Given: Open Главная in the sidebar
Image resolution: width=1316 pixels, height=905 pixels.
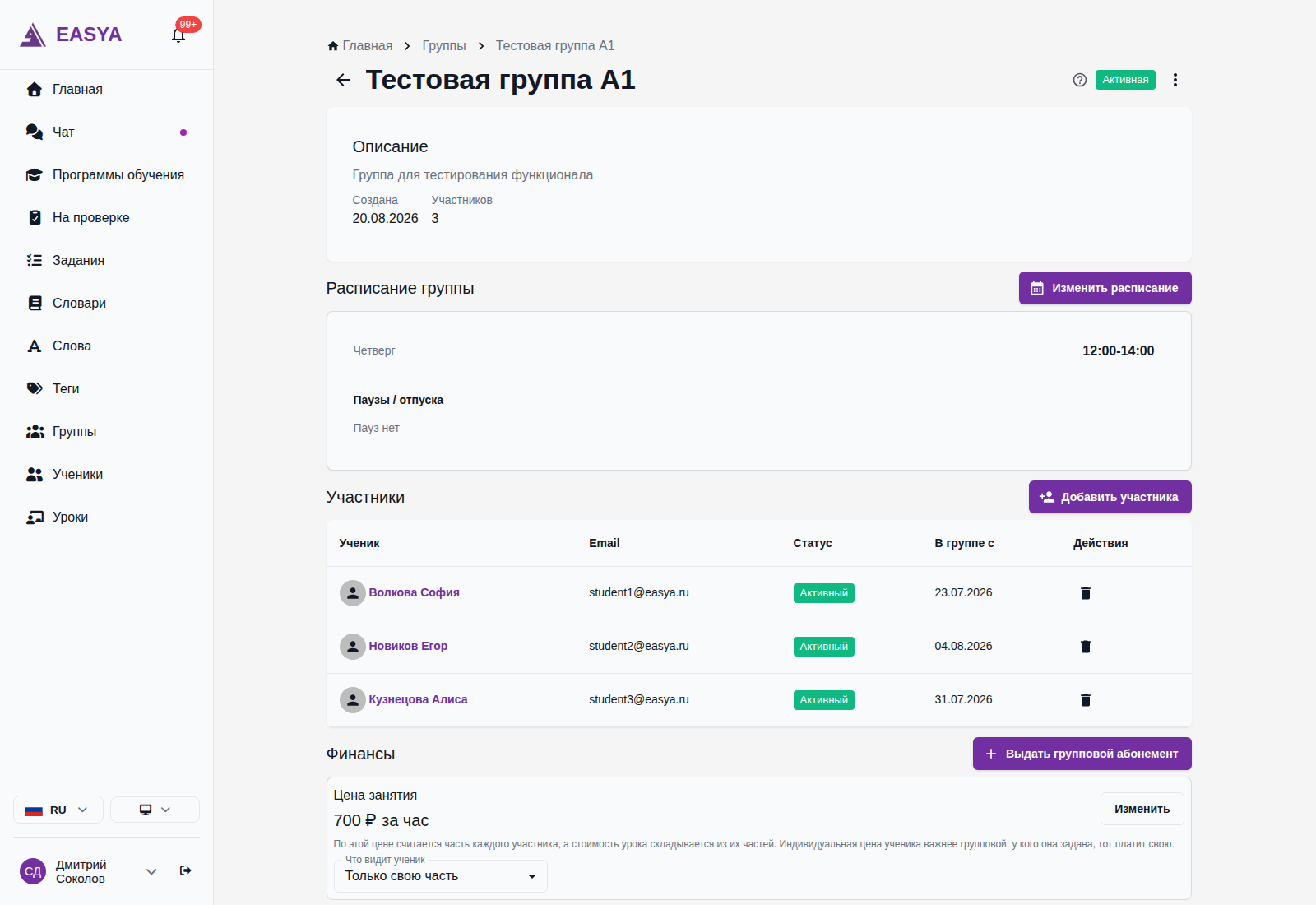Looking at the screenshot, I should tap(106, 89).
